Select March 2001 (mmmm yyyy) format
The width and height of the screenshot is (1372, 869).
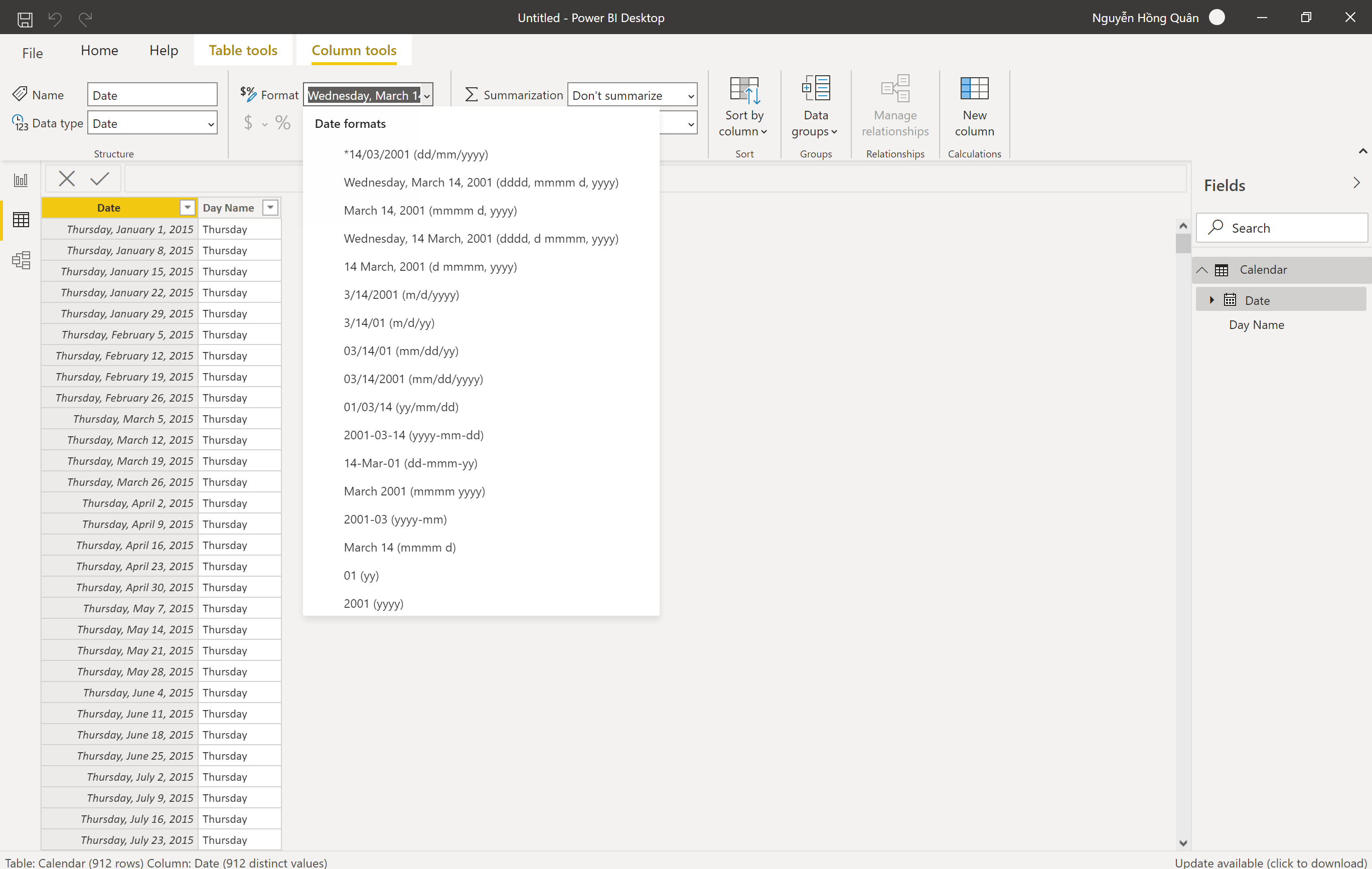[x=481, y=491]
